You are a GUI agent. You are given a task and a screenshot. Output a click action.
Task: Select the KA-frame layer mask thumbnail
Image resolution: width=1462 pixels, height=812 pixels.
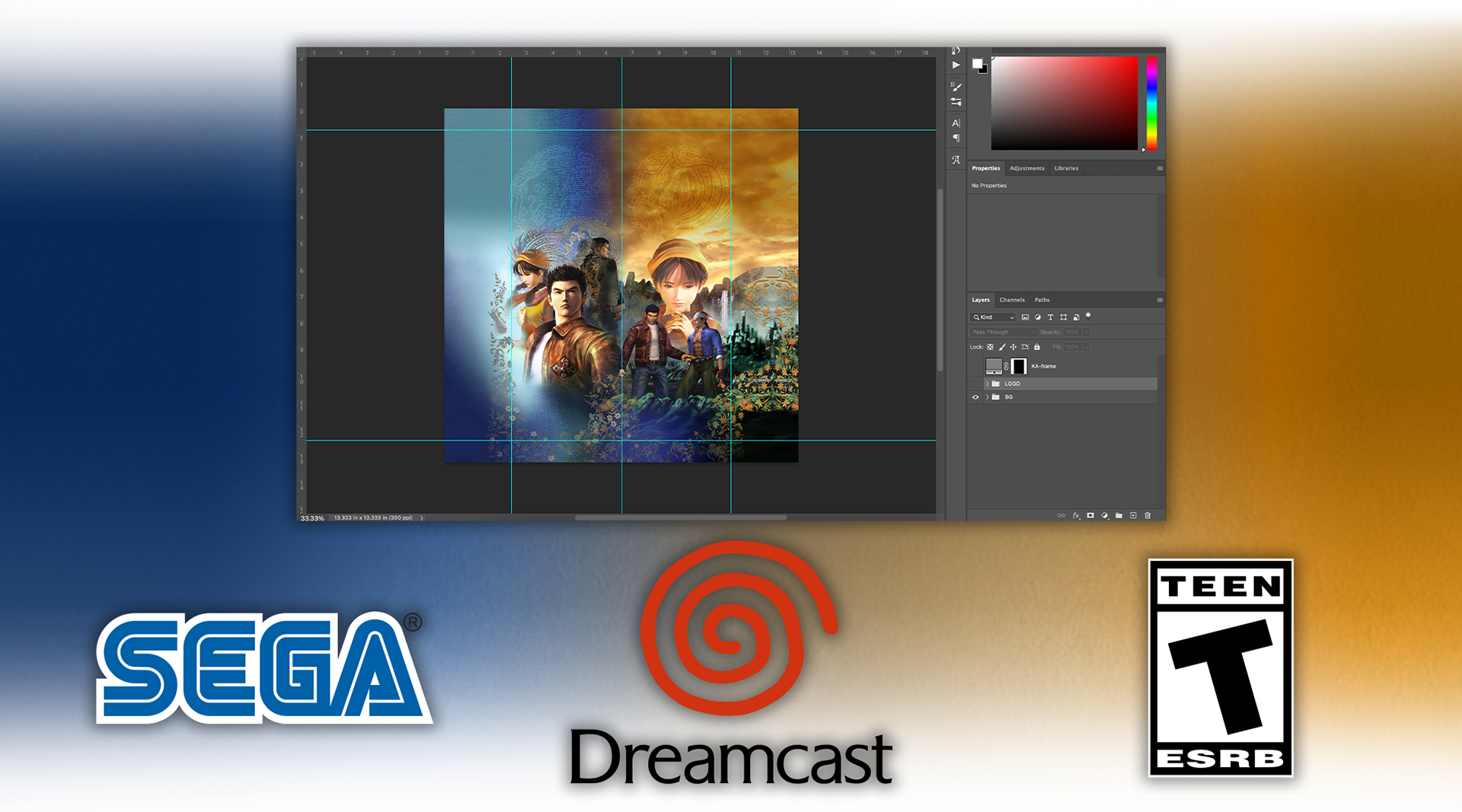pos(1019,366)
